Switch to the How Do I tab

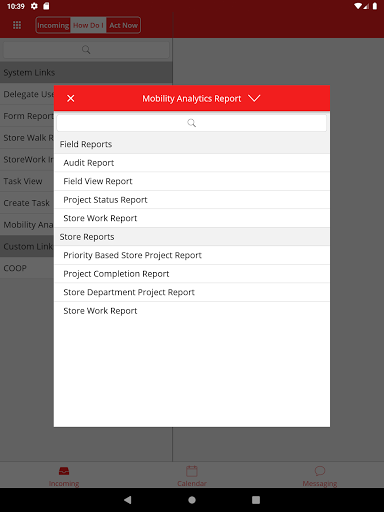88,25
